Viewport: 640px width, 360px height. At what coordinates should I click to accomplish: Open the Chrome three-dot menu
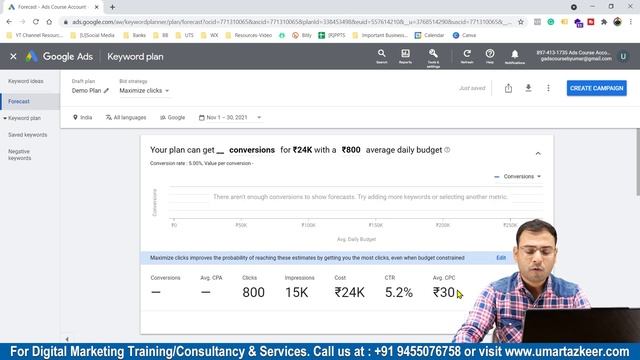[x=631, y=22]
